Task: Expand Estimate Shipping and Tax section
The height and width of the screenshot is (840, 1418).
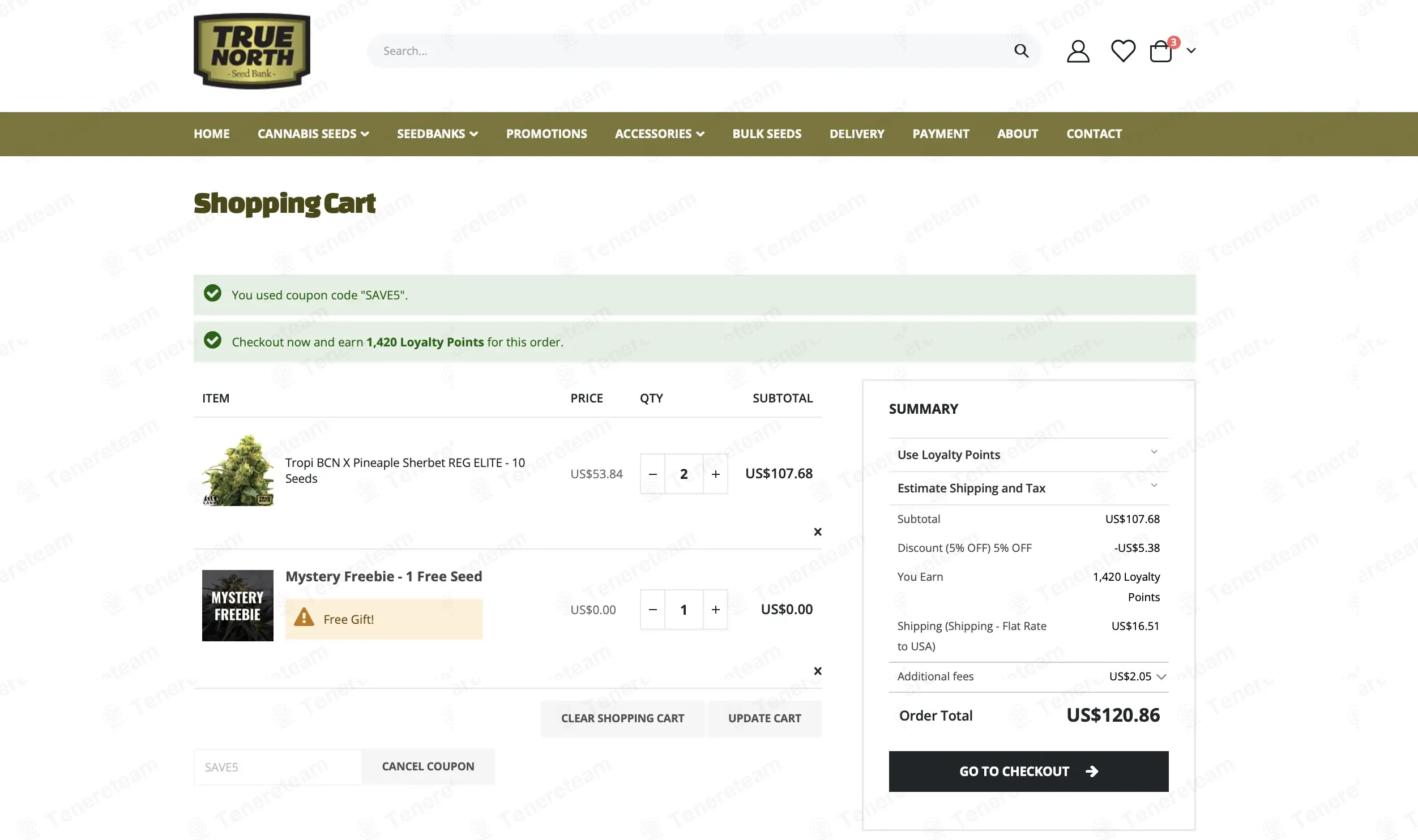Action: point(1028,488)
